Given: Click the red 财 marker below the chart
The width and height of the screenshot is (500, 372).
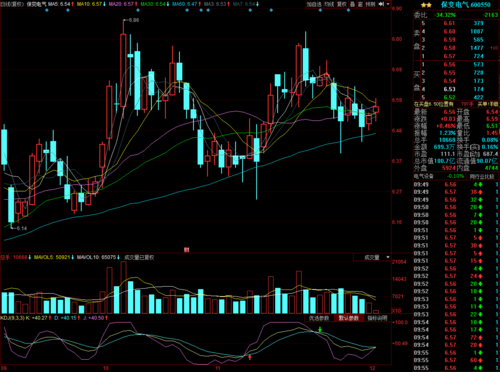Looking at the screenshot, I should pos(187,250).
